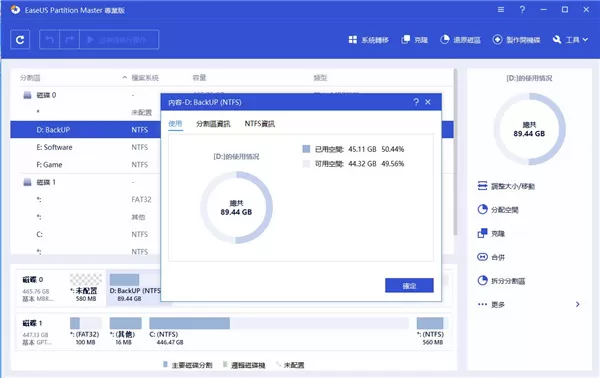
Task: Click the primary partition legend swatch
Action: pos(165,365)
